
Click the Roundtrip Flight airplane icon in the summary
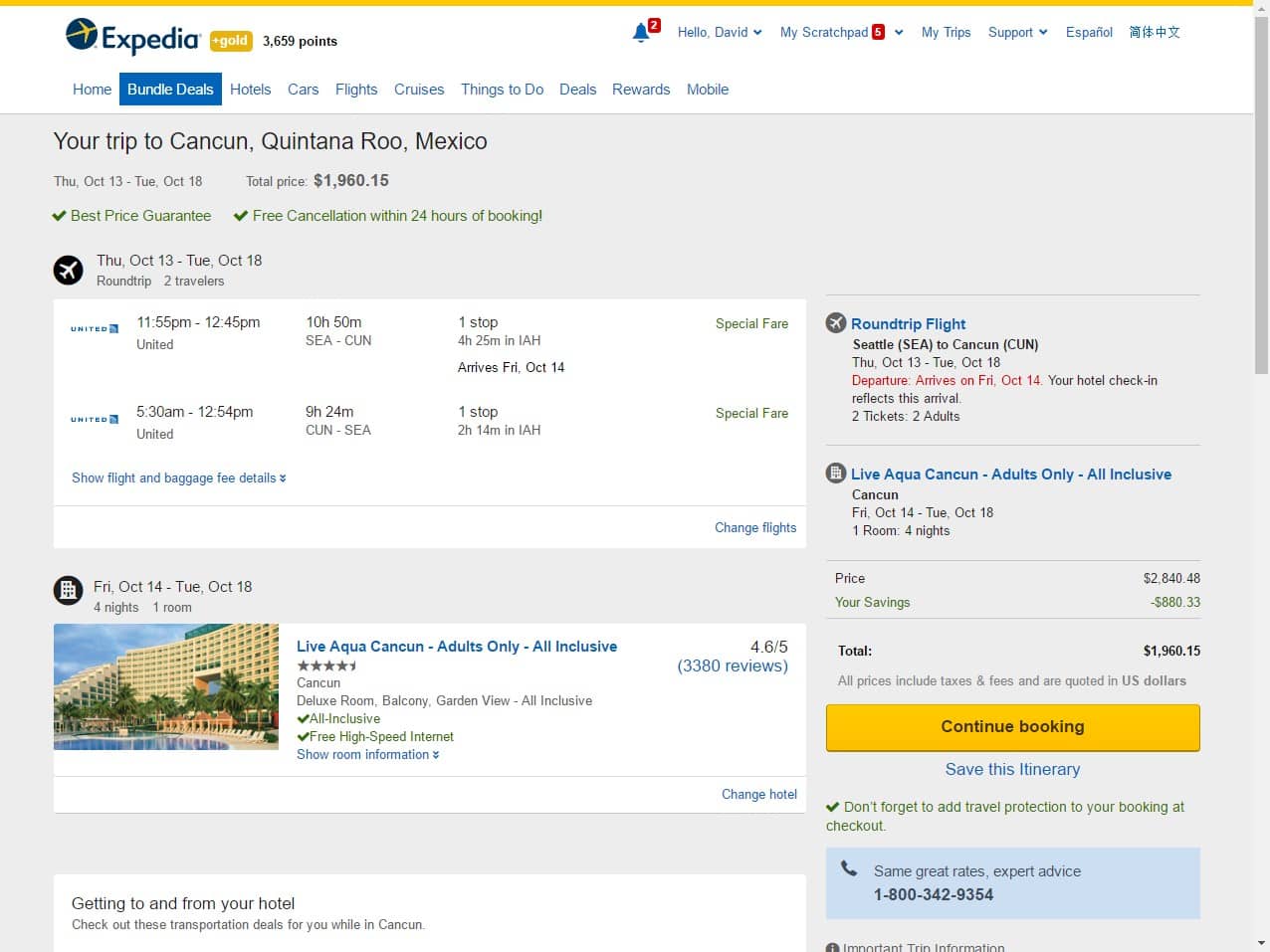835,322
